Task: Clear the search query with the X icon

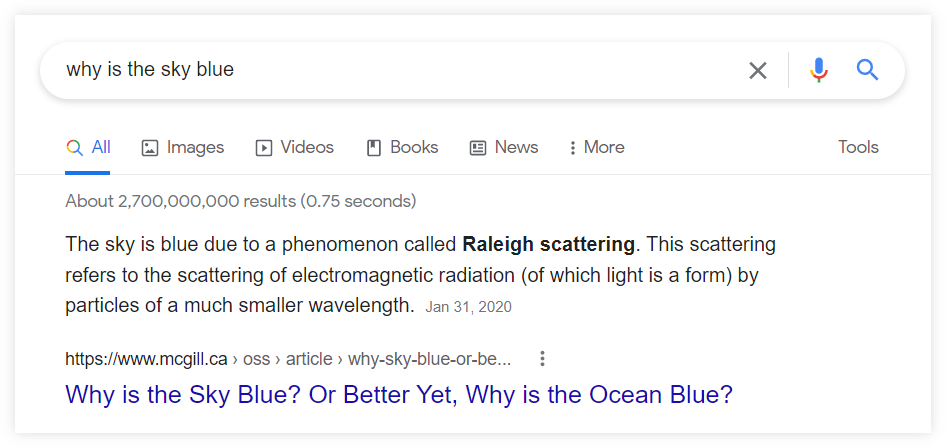Action: click(758, 71)
